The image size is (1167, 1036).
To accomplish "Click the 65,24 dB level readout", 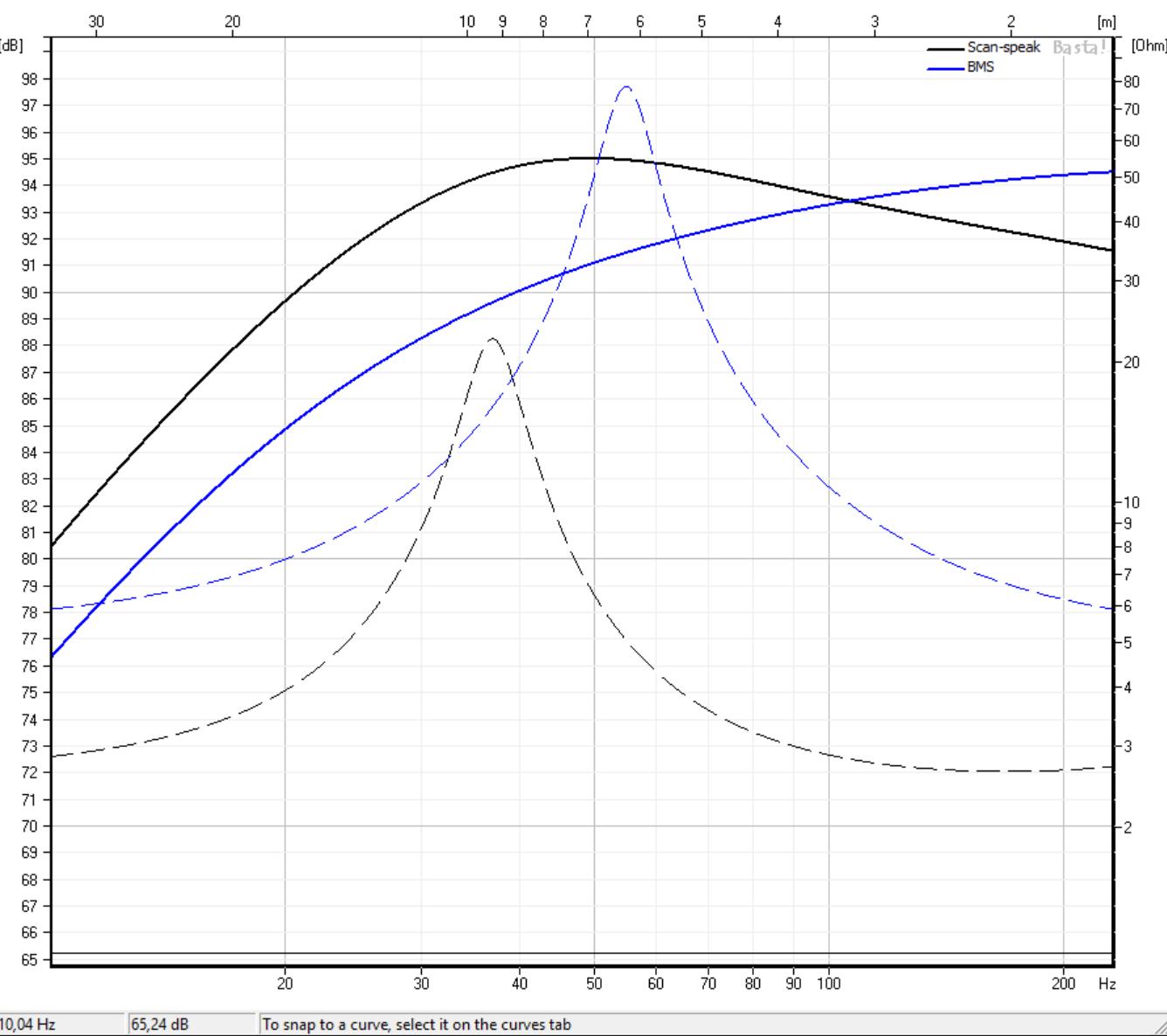I will tap(159, 1024).
